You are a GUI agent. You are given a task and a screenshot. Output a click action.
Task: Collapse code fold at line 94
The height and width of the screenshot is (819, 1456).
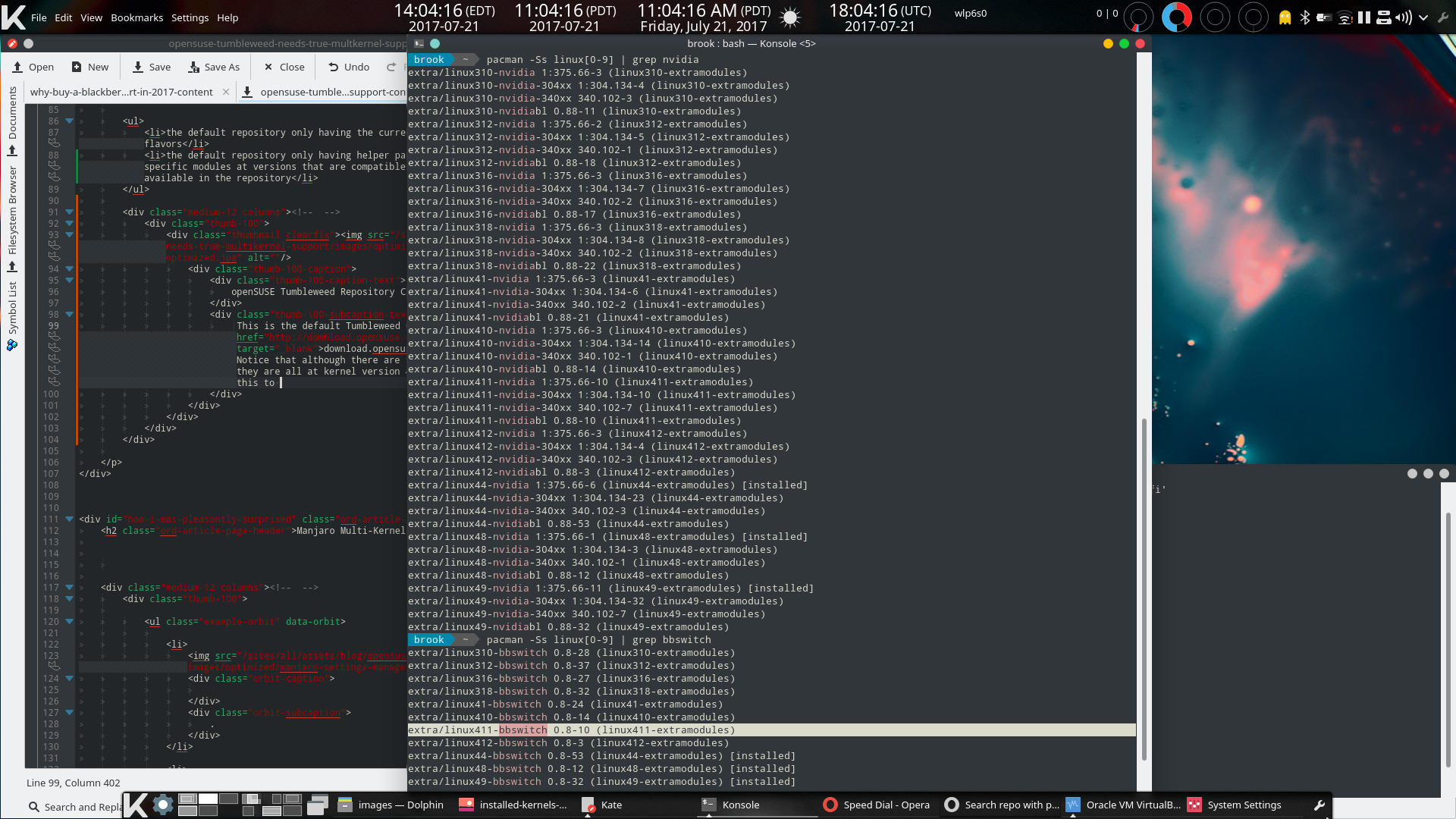[x=69, y=269]
